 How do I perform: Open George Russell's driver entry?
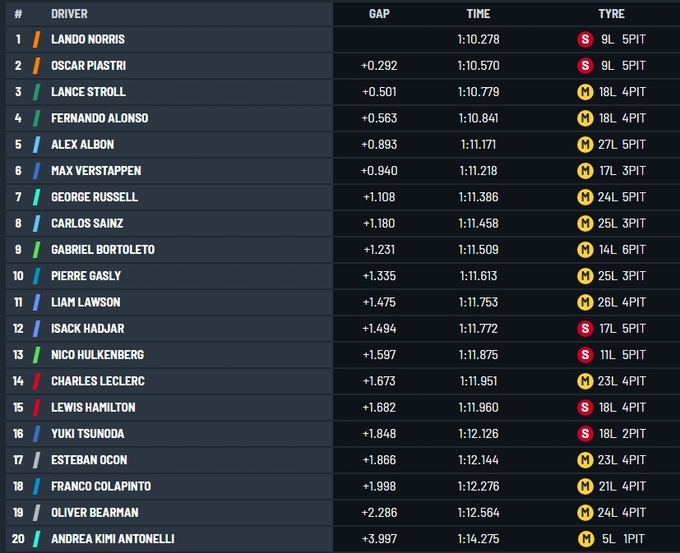(94, 197)
